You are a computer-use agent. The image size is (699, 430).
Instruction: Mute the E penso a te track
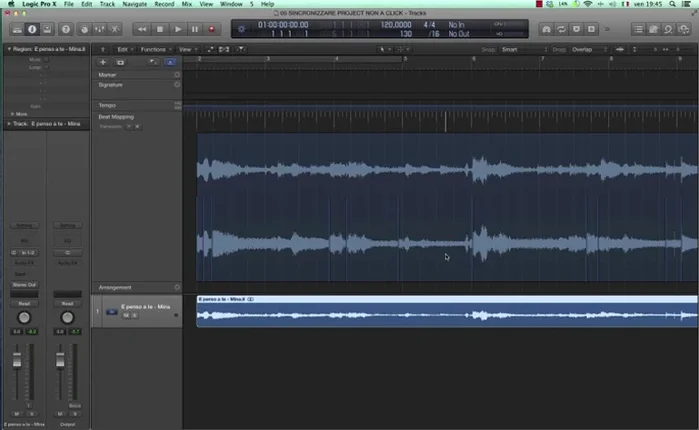[127, 314]
